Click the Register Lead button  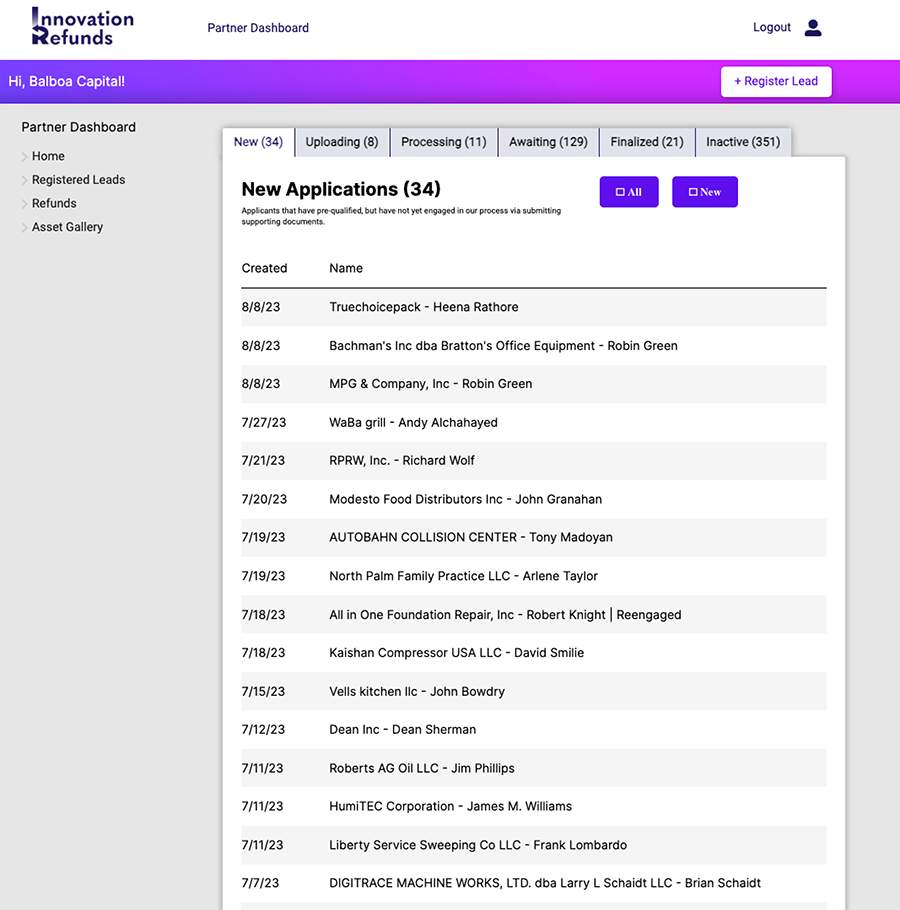776,82
